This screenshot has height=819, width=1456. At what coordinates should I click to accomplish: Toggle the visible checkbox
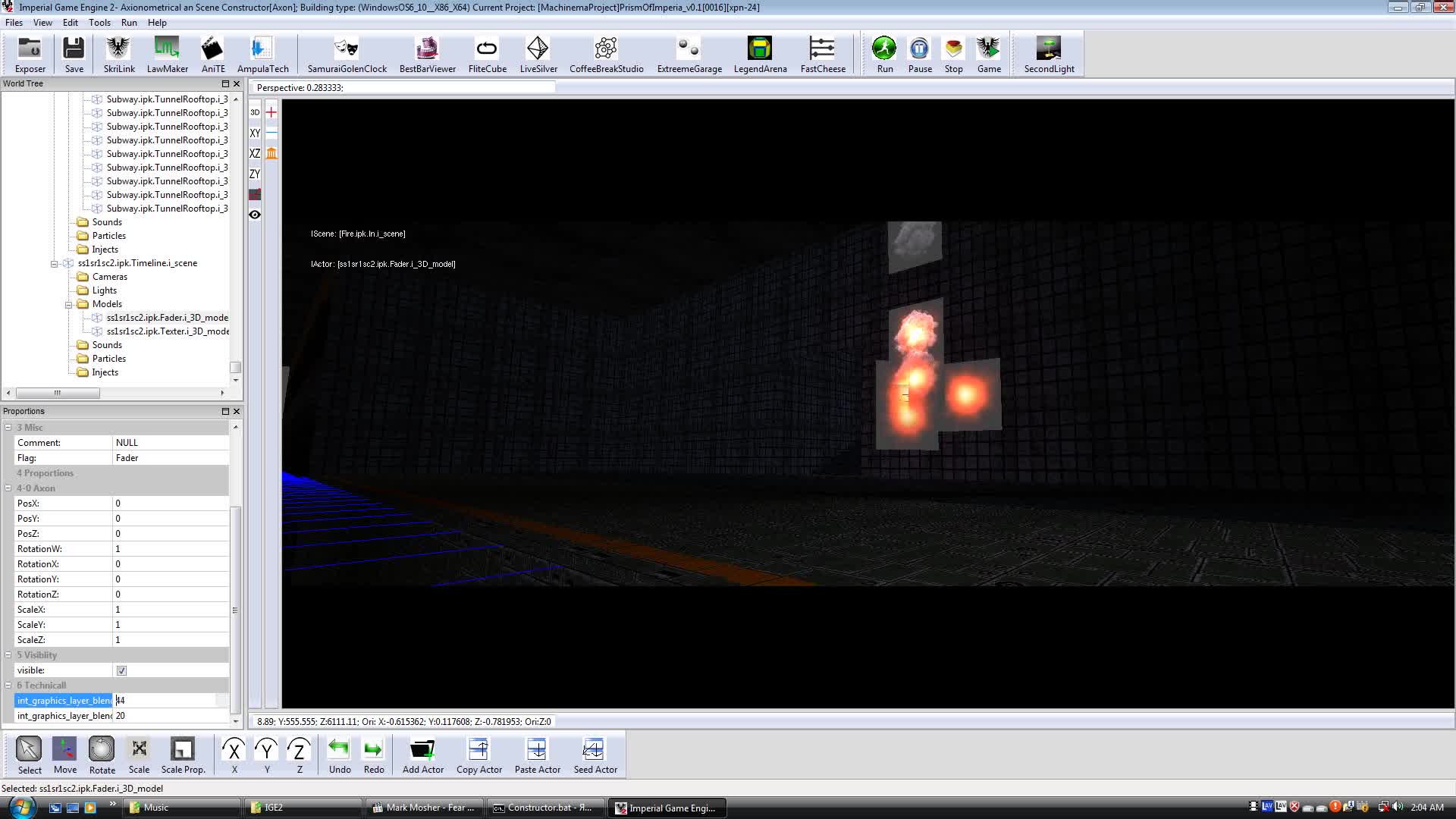point(121,670)
